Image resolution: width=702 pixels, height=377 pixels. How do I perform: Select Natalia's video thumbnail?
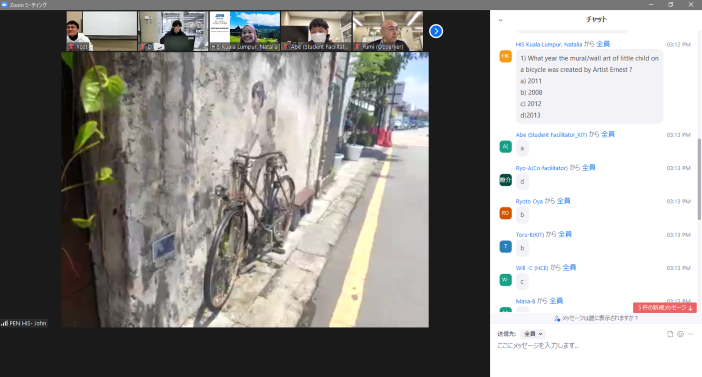click(245, 31)
